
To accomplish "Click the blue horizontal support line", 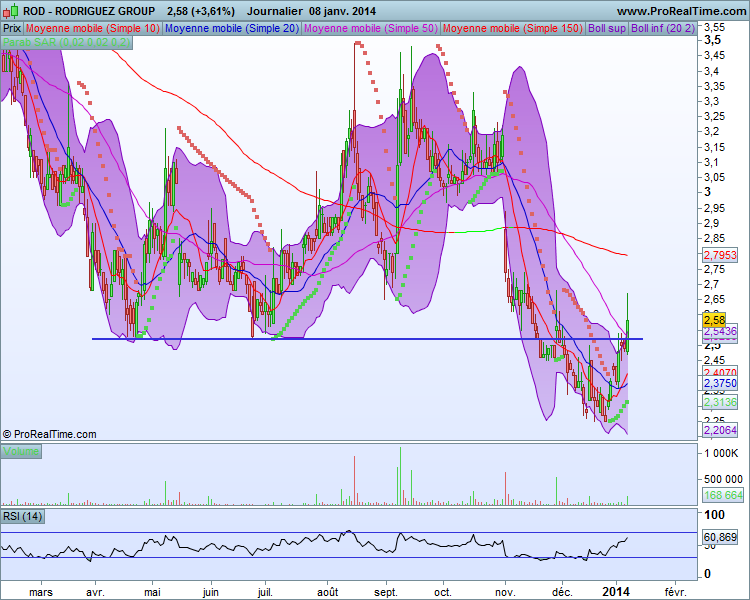I will coord(367,339).
